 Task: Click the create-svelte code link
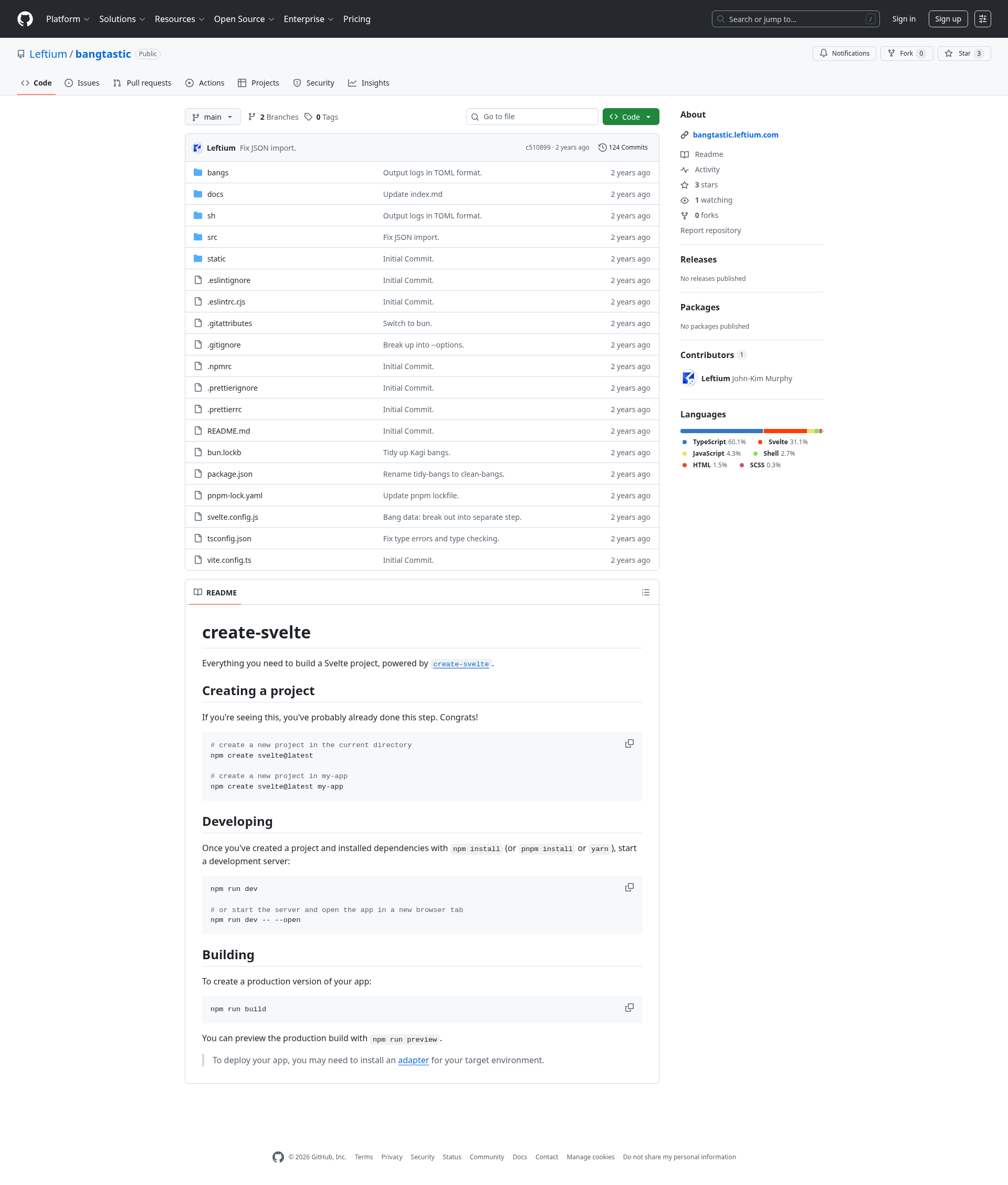point(460,664)
